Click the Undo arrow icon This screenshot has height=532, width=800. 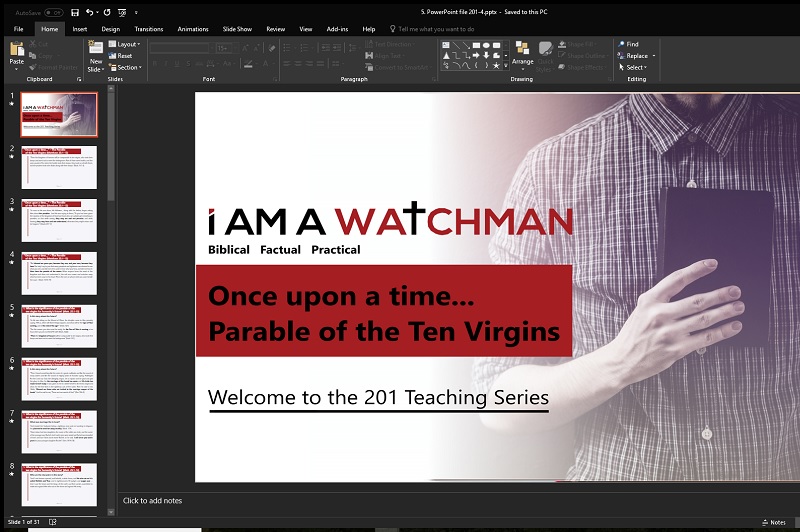[89, 12]
